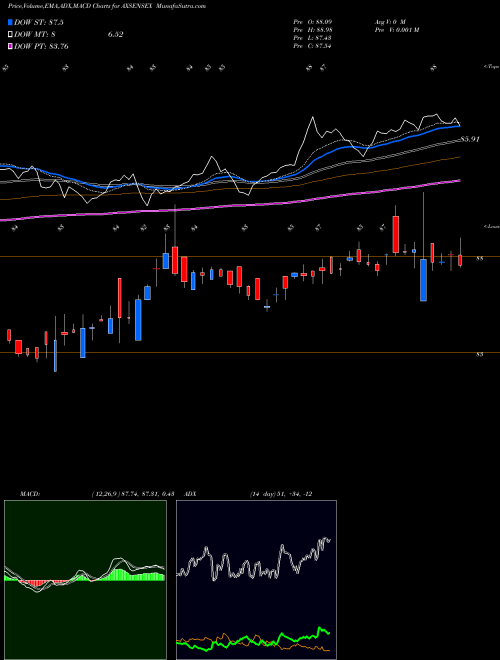
Task: Click the 'Pre C: 87.54' value
Action: [312, 45]
